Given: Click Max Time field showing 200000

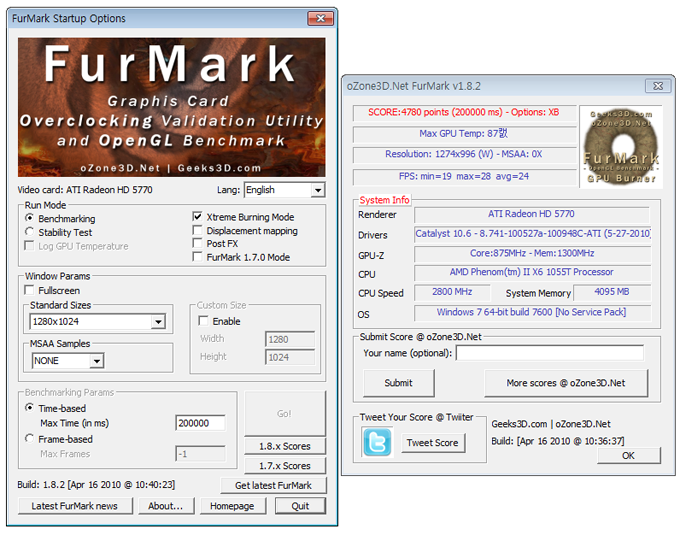Looking at the screenshot, I should tap(200, 423).
